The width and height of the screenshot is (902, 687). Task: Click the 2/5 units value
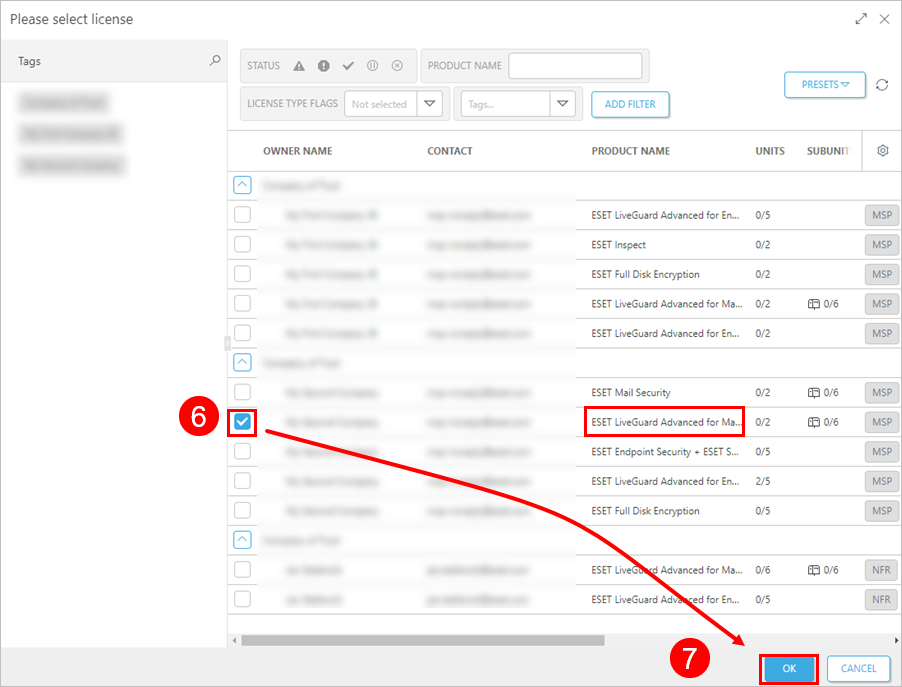pyautogui.click(x=762, y=481)
